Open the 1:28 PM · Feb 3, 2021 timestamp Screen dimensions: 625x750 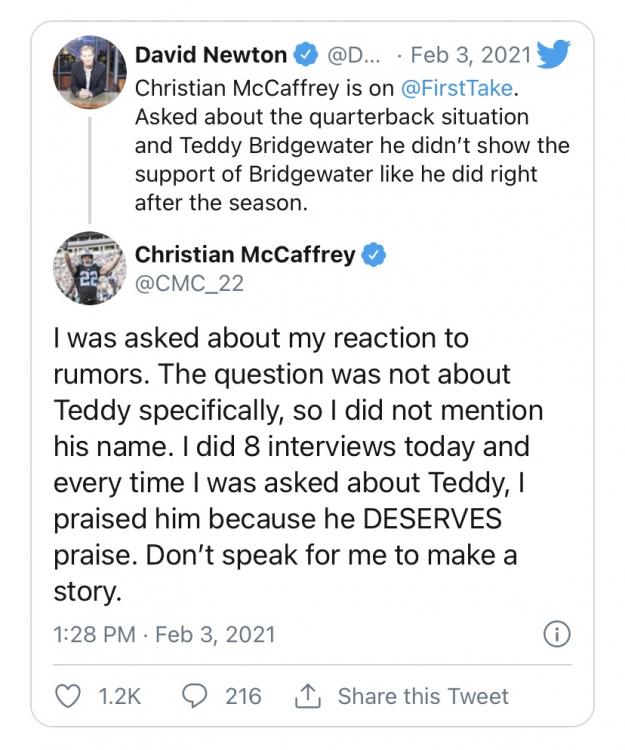pyautogui.click(x=164, y=634)
